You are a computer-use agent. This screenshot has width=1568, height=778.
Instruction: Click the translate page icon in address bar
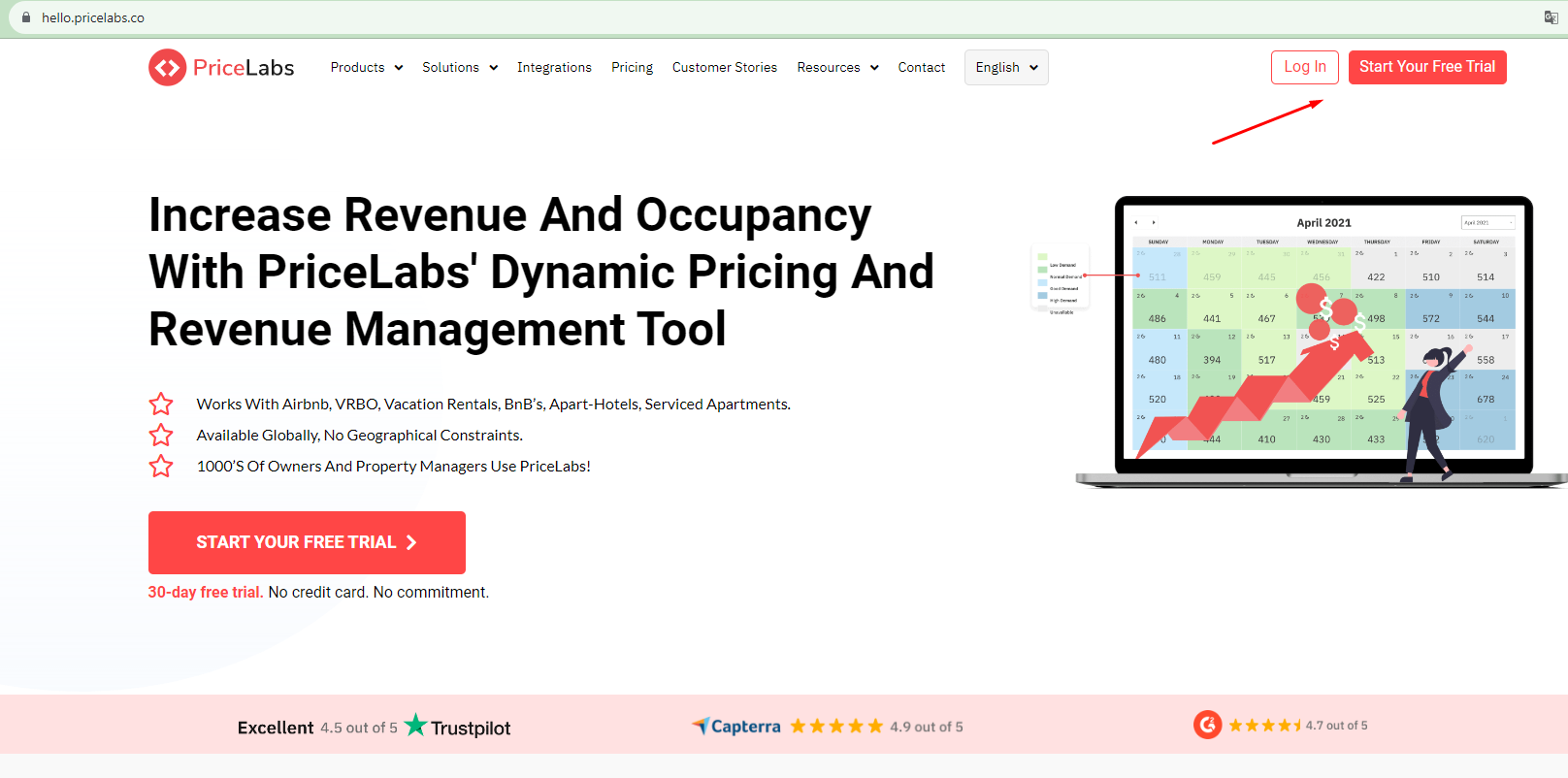(x=1551, y=17)
